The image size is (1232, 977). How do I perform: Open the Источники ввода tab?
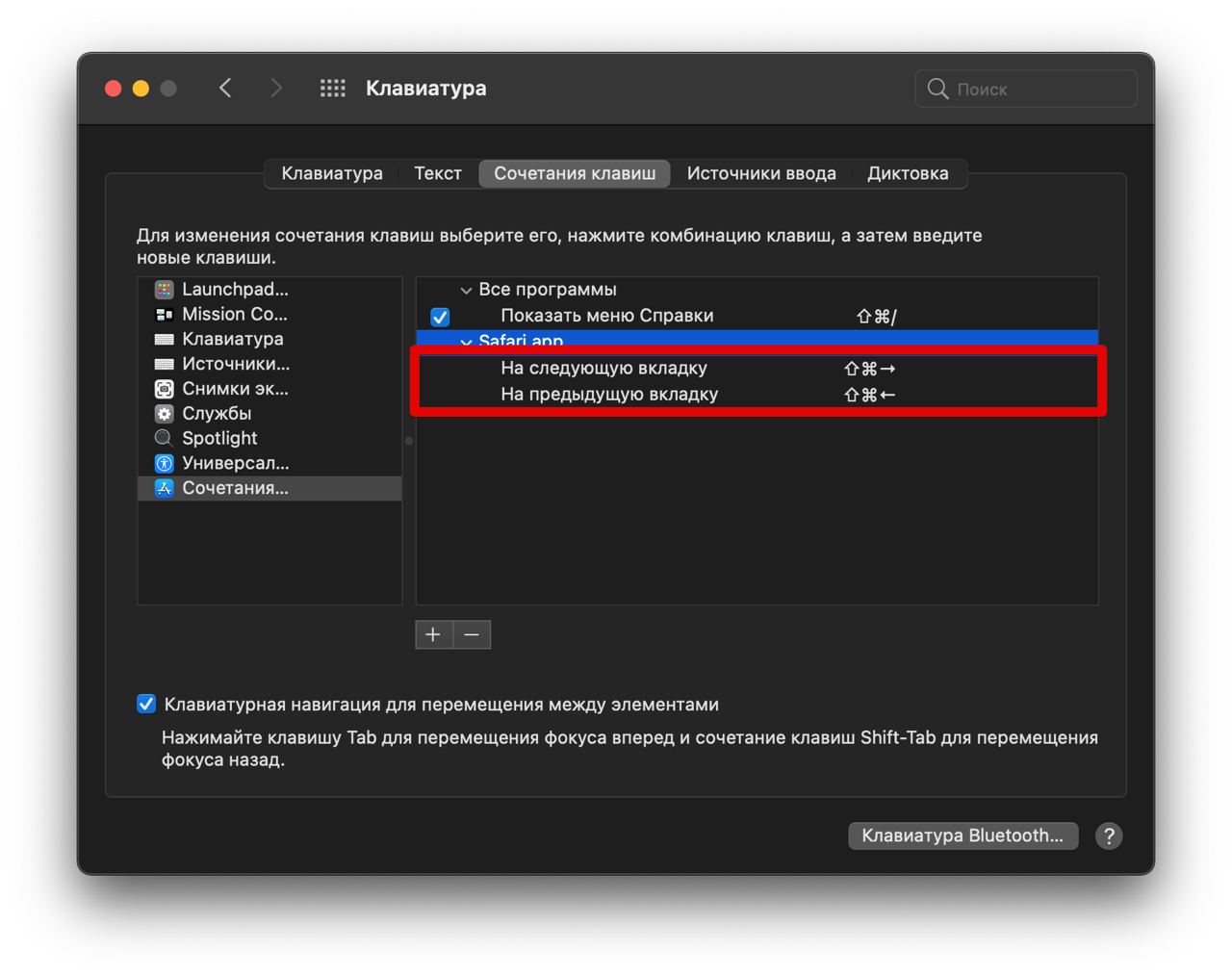tap(761, 173)
